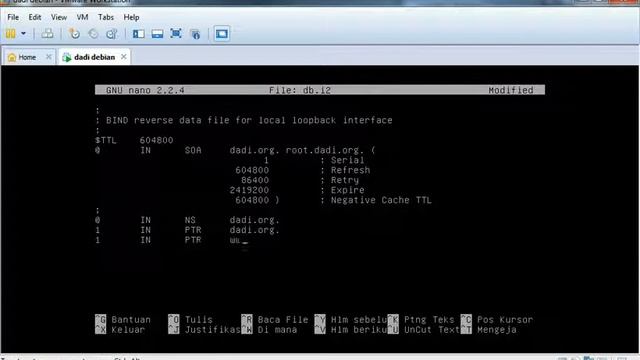Open the power options dropdown arrow
This screenshot has height=360, width=640.
(23, 33)
